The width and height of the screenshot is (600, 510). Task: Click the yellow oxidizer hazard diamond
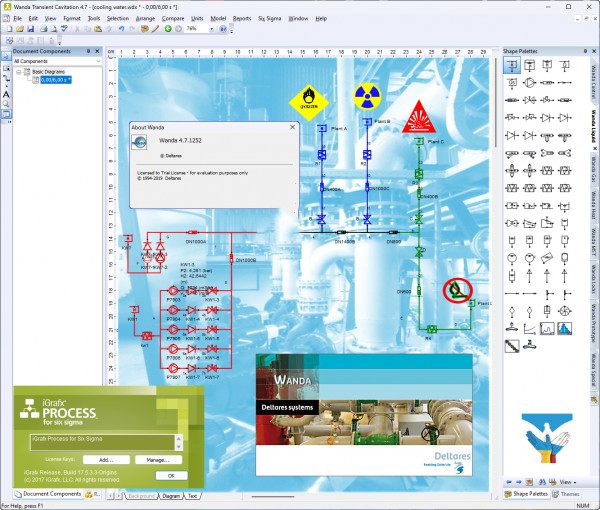(309, 103)
